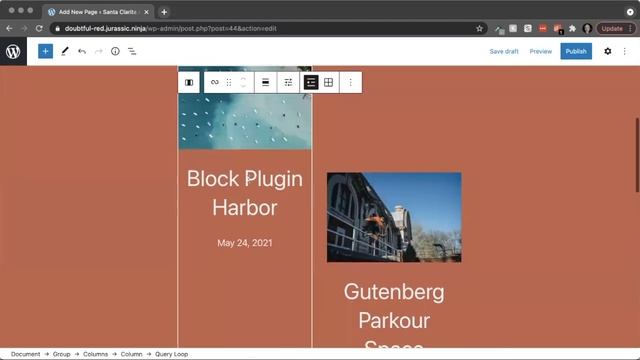Click the blue Add block plus button
Image resolution: width=640 pixels, height=360 pixels.
point(45,51)
